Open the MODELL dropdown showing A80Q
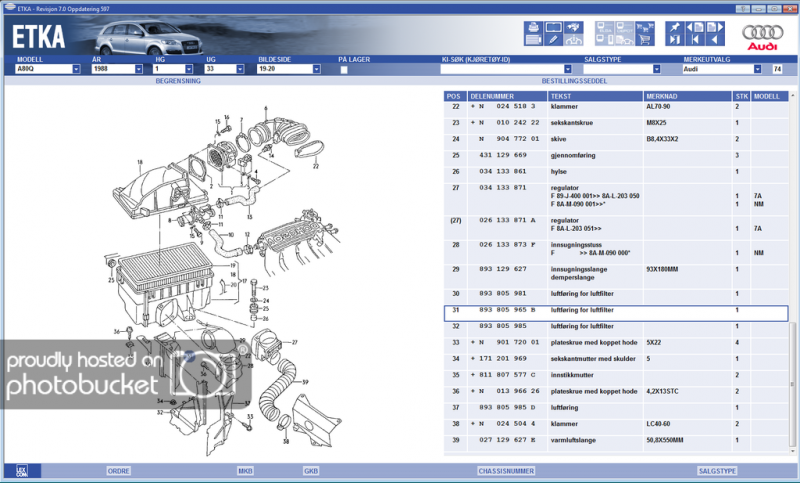Screen dimensions: 800x483 [x=75, y=70]
